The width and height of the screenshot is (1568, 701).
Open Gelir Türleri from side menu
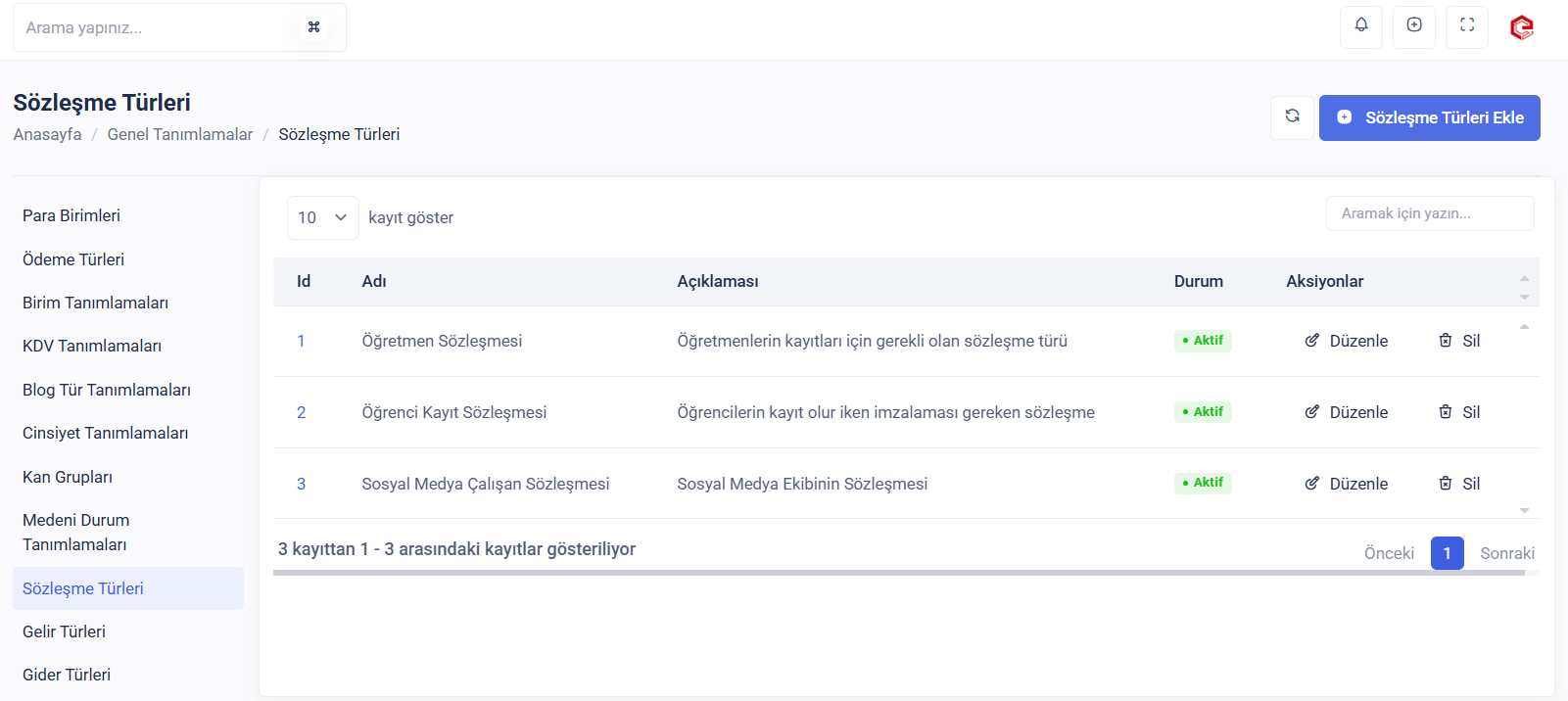pos(64,631)
